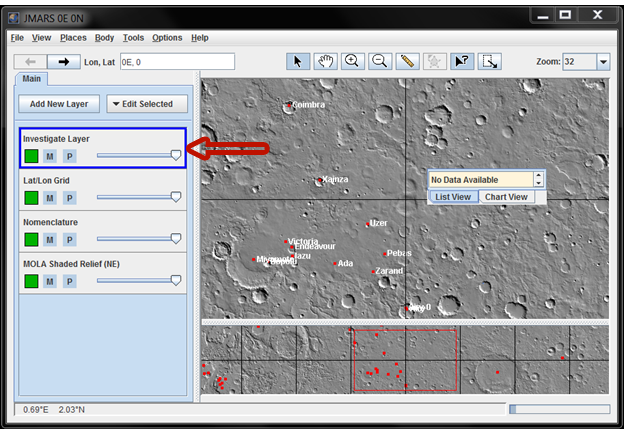
Task: Click the Xainza label on map
Action: tap(335, 179)
